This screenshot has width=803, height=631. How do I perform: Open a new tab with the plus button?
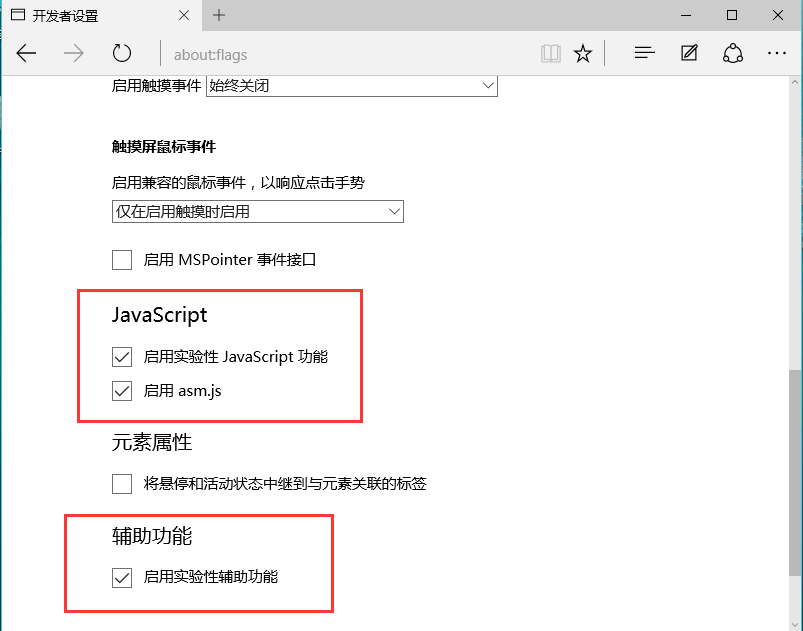click(x=218, y=15)
